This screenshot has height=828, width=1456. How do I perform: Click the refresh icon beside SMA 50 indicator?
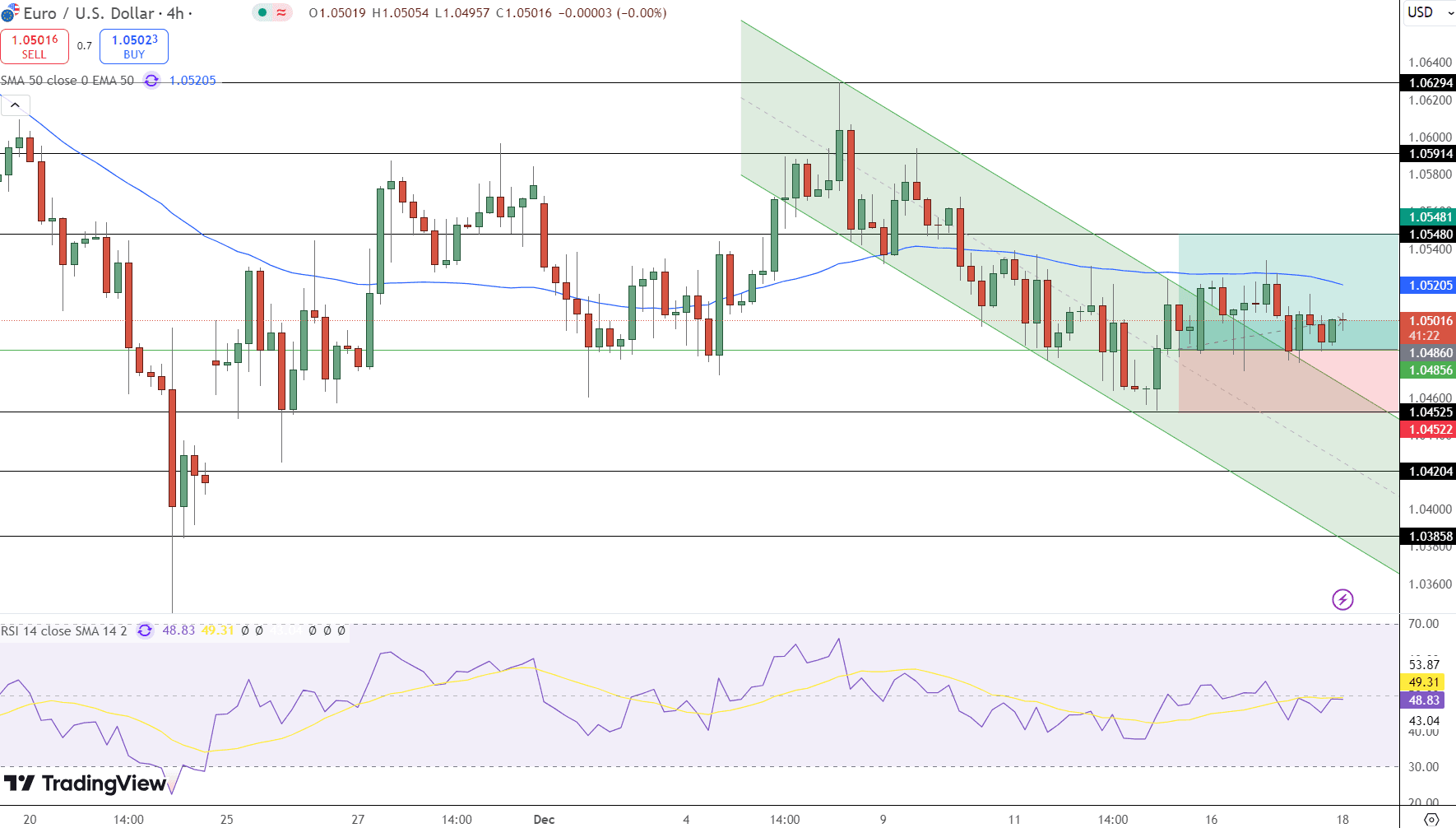pyautogui.click(x=151, y=81)
